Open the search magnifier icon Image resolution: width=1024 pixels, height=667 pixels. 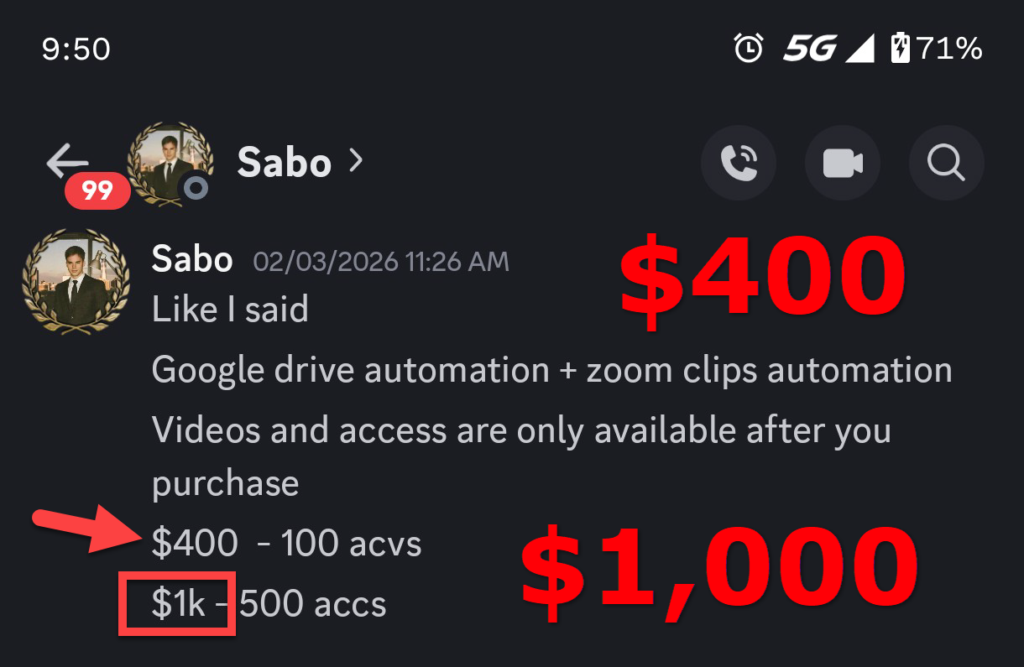pos(946,162)
